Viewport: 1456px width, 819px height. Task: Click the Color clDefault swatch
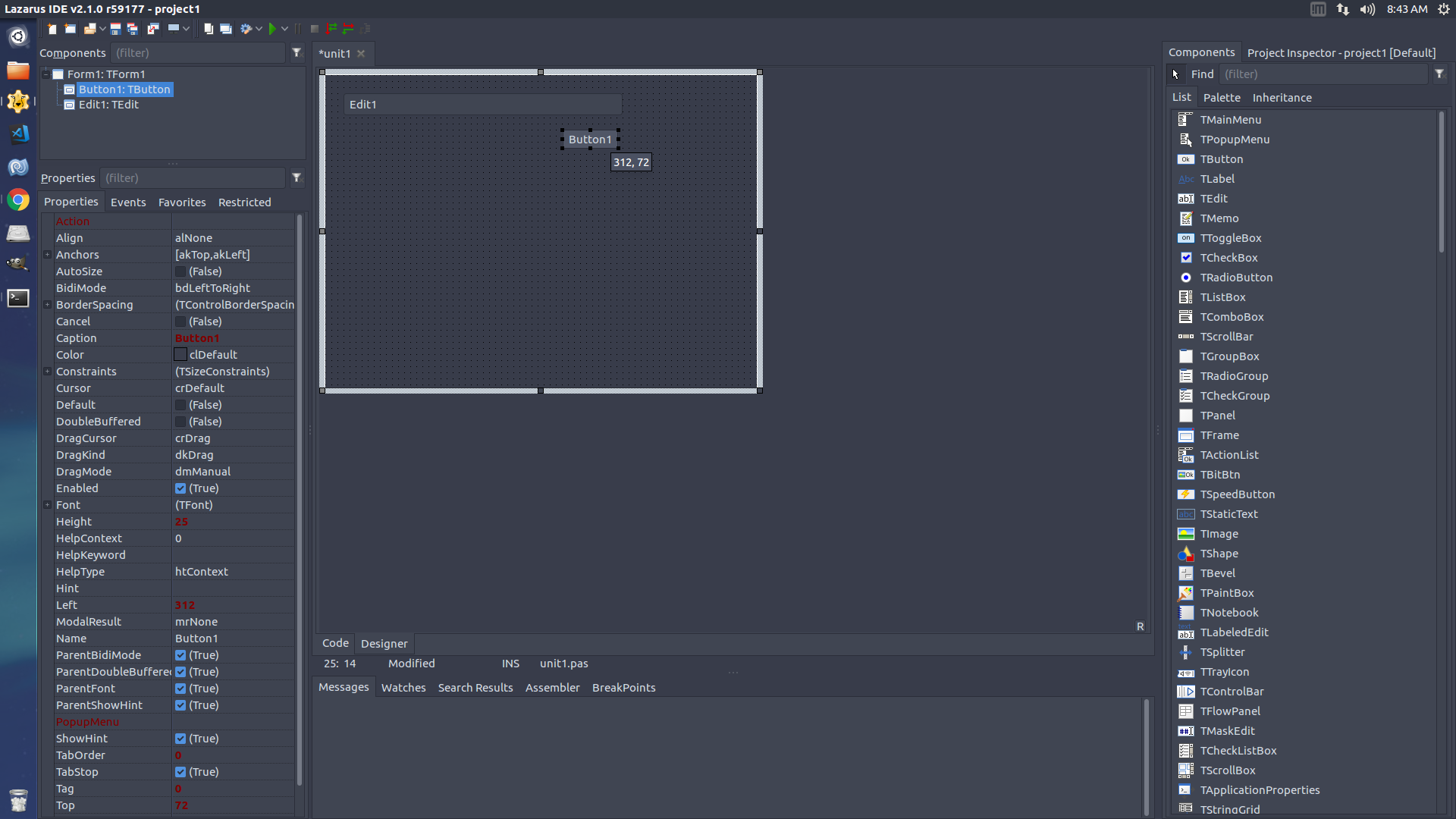coord(180,355)
